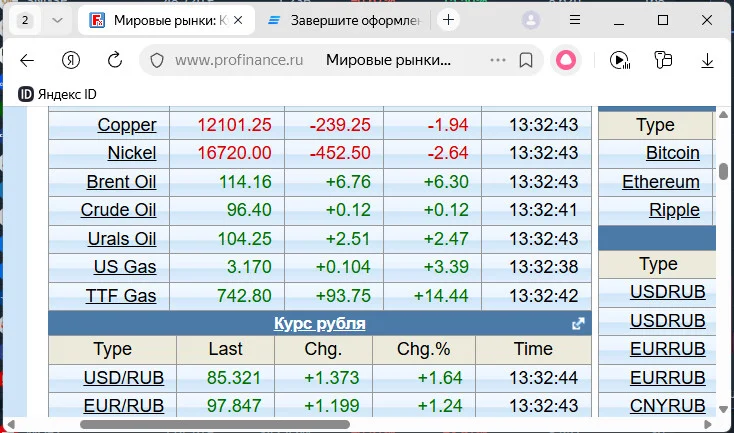This screenshot has height=433, width=734.
Task: Switch to the Завершите оформление tab
Action: 345,20
